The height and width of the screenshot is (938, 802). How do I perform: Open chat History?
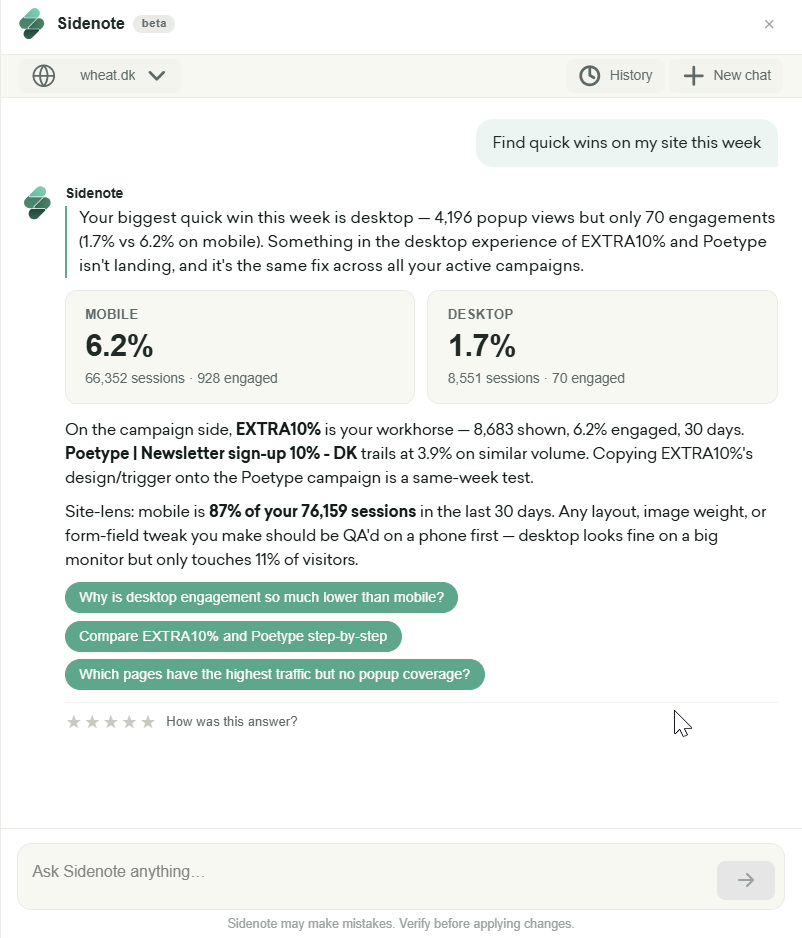615,76
